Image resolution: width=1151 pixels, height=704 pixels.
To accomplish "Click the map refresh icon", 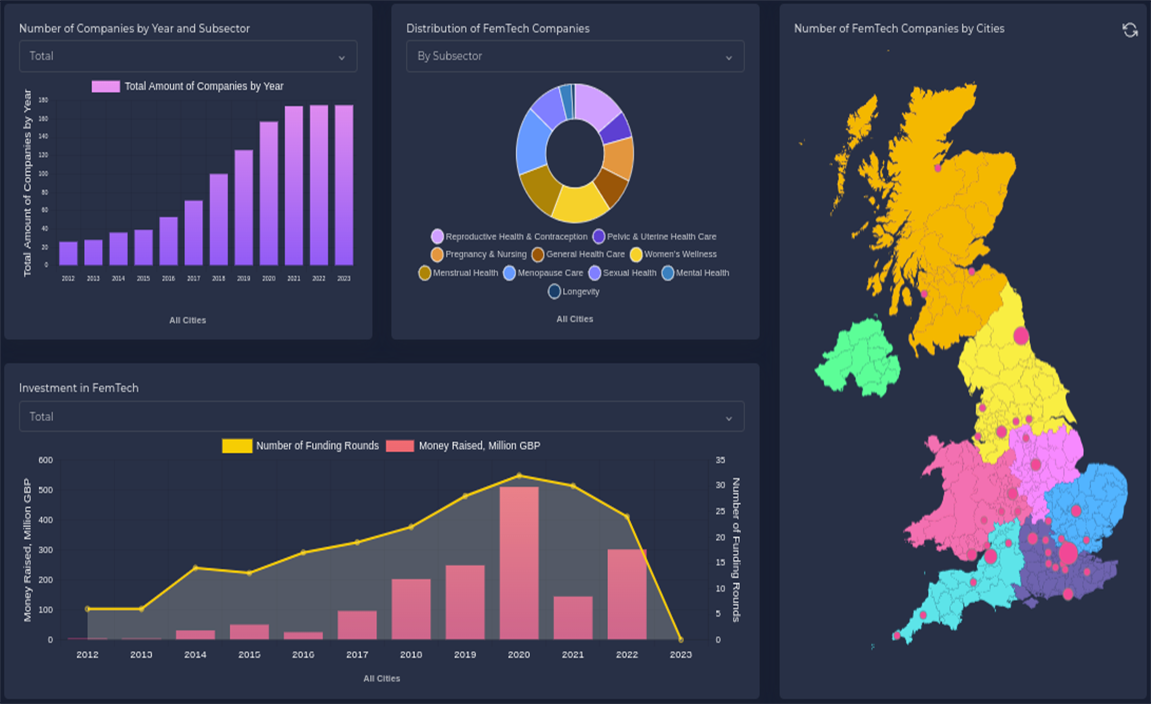I will click(1130, 30).
